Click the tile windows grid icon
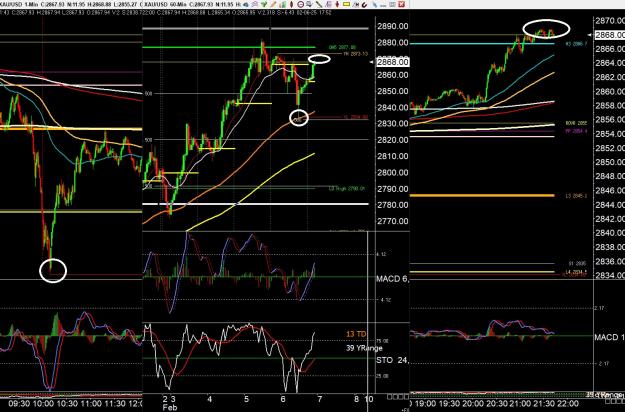625x412 pixels. click(x=393, y=4)
